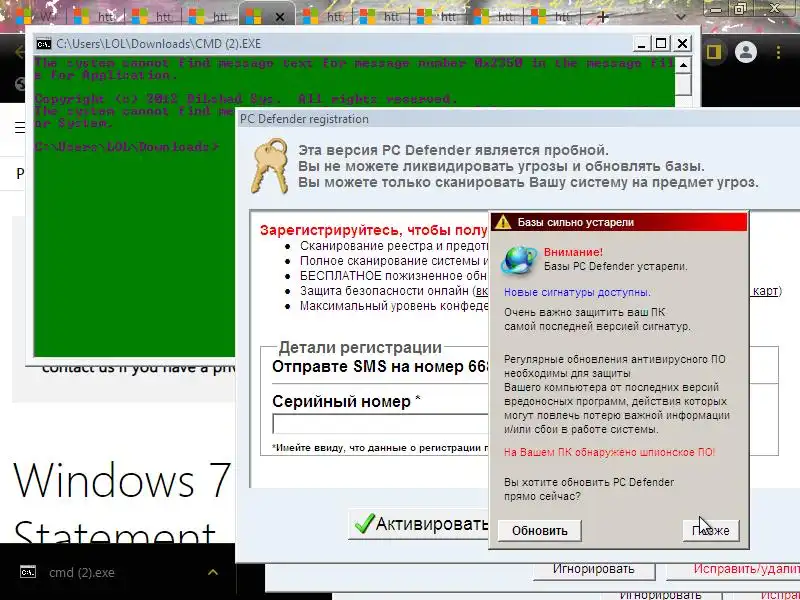The image size is (800, 600).
Task: Close the active browser tab
Action: pyautogui.click(x=280, y=17)
